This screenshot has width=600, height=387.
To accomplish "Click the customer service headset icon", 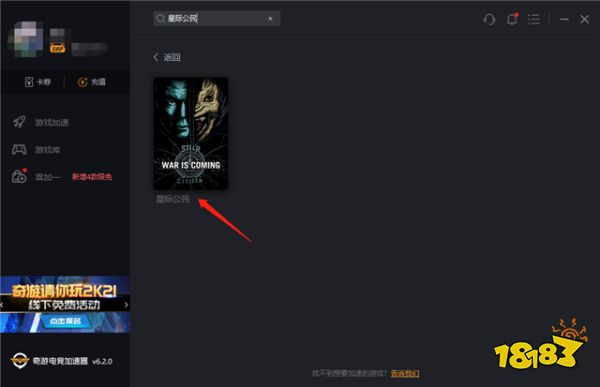I will pos(489,19).
